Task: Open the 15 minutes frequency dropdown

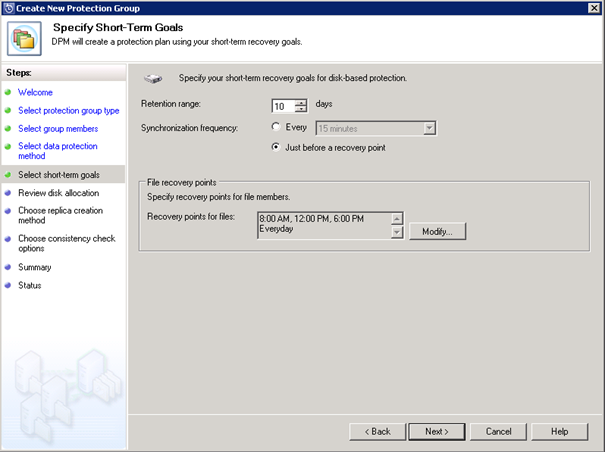Action: [x=429, y=128]
